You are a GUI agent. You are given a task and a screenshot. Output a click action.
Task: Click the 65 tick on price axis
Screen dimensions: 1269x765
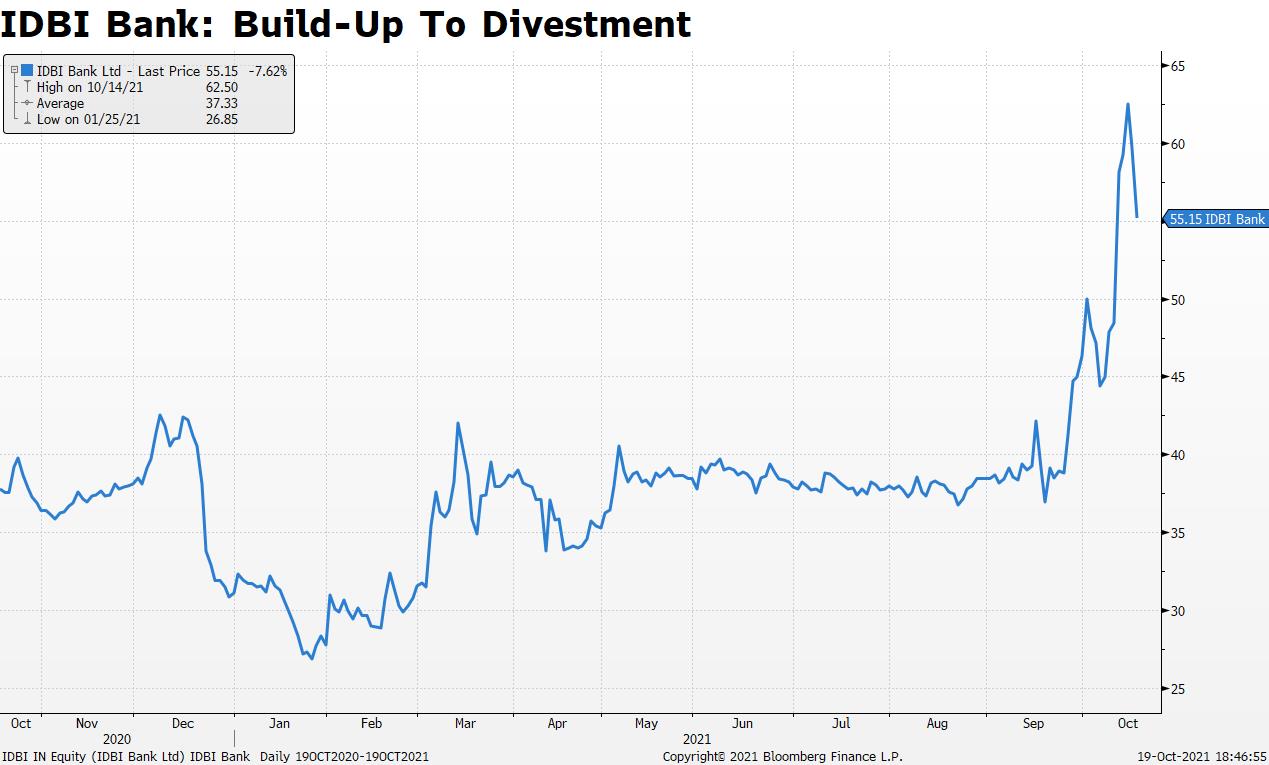1176,66
